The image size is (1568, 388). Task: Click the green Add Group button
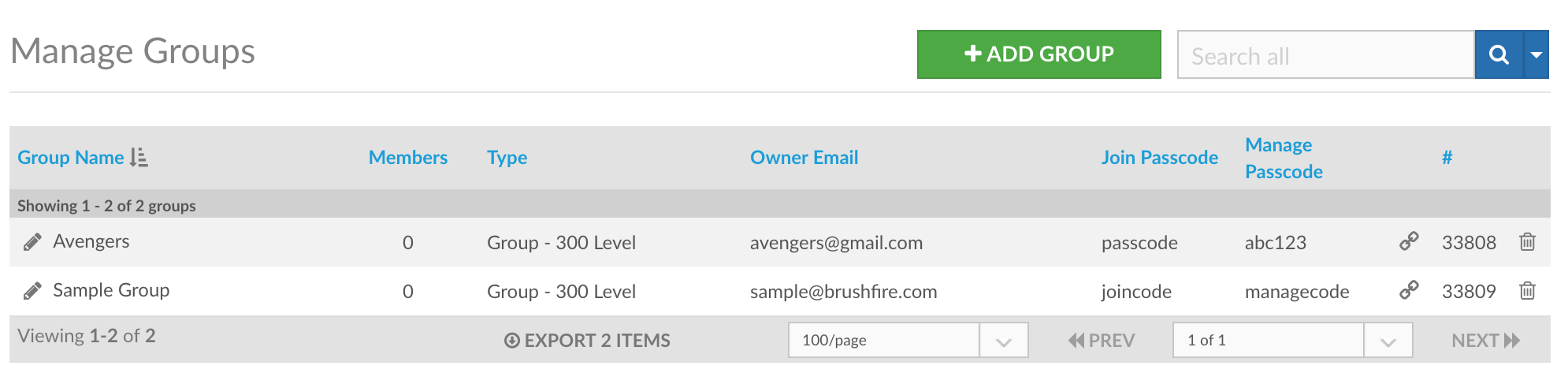[x=1039, y=54]
